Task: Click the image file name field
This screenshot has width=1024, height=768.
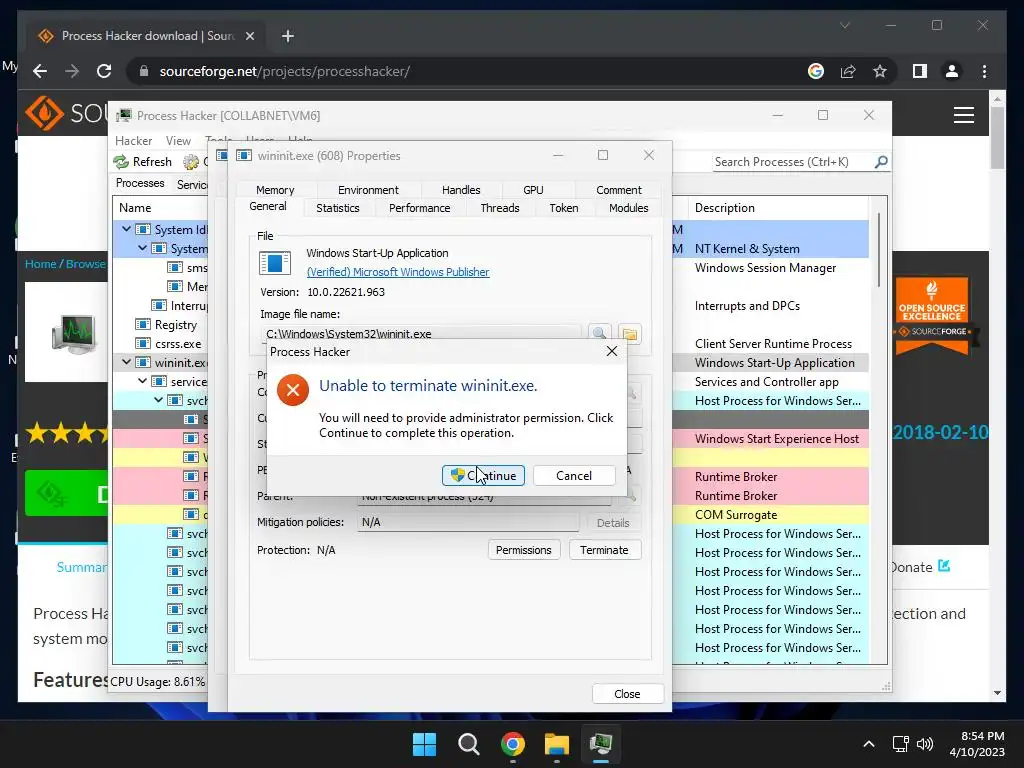Action: 421,333
